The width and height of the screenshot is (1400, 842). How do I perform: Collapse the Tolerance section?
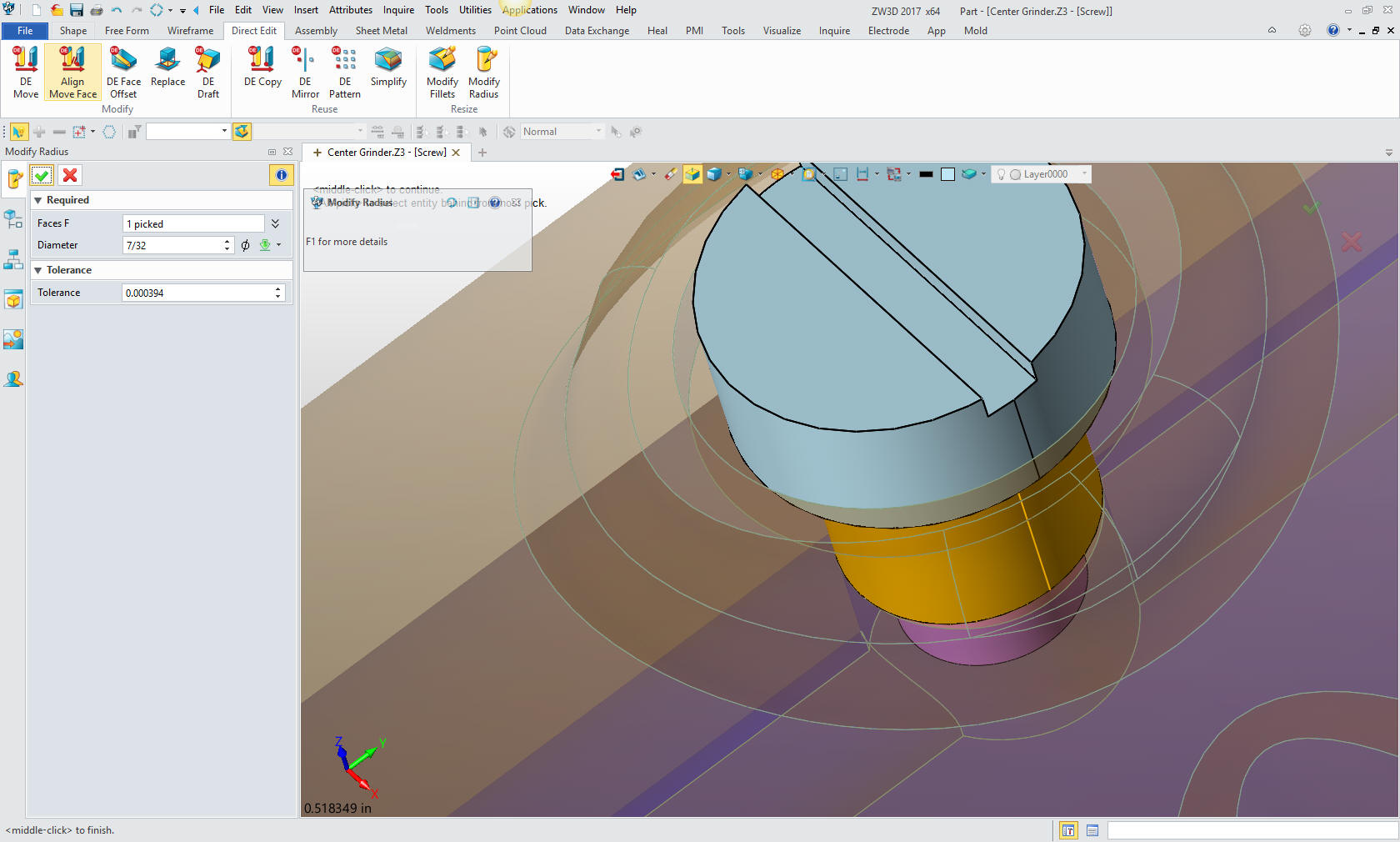tap(38, 270)
